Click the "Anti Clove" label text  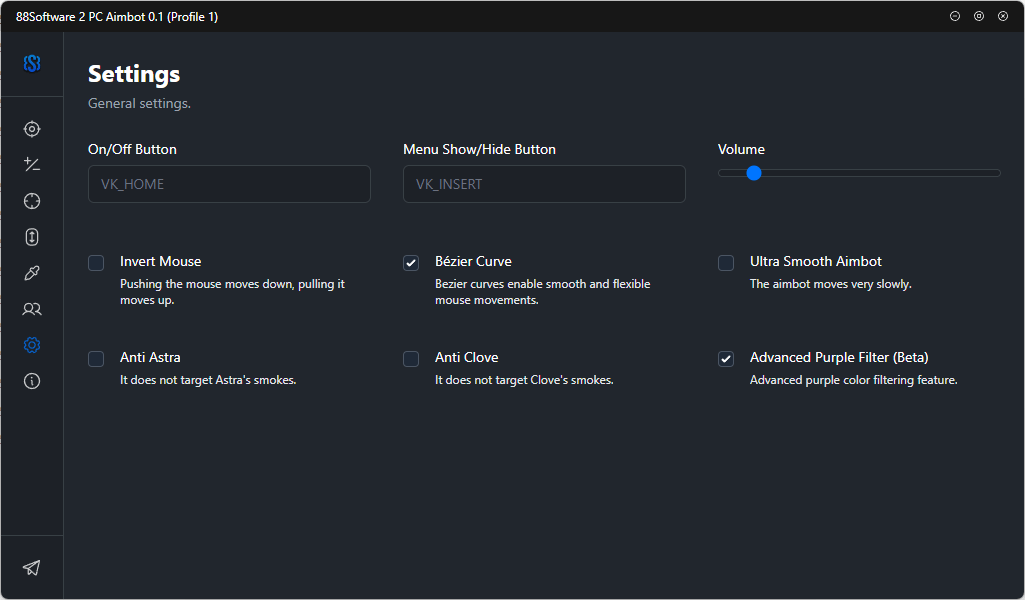point(467,358)
